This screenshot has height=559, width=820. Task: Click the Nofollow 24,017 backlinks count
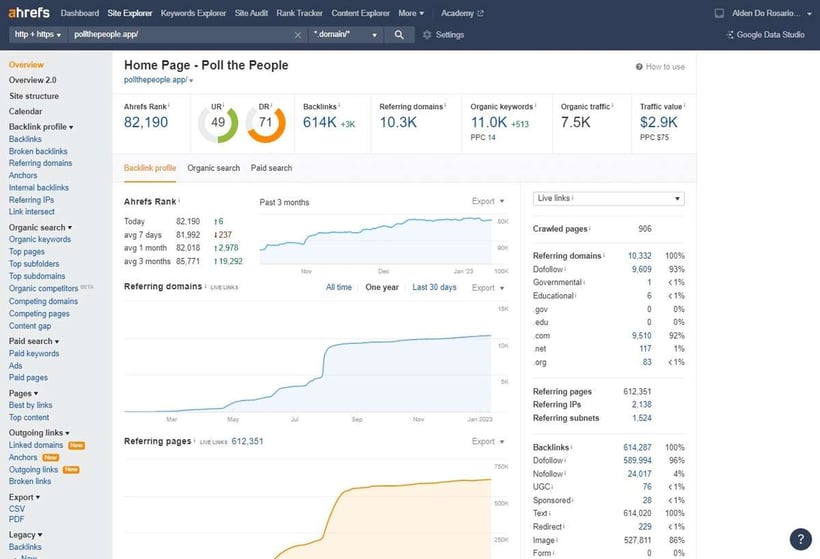(x=640, y=474)
